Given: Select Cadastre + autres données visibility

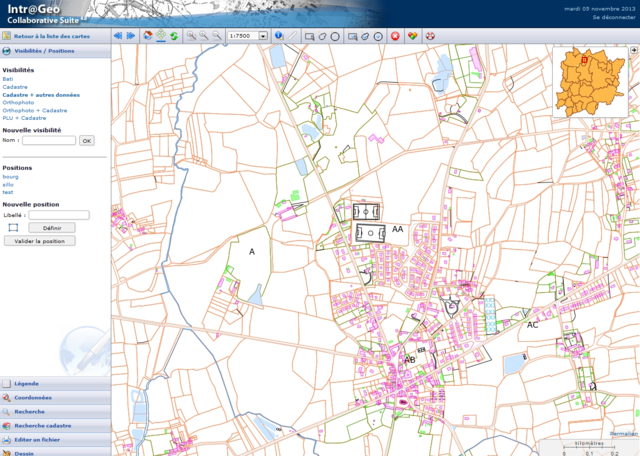Looking at the screenshot, I should 41,95.
